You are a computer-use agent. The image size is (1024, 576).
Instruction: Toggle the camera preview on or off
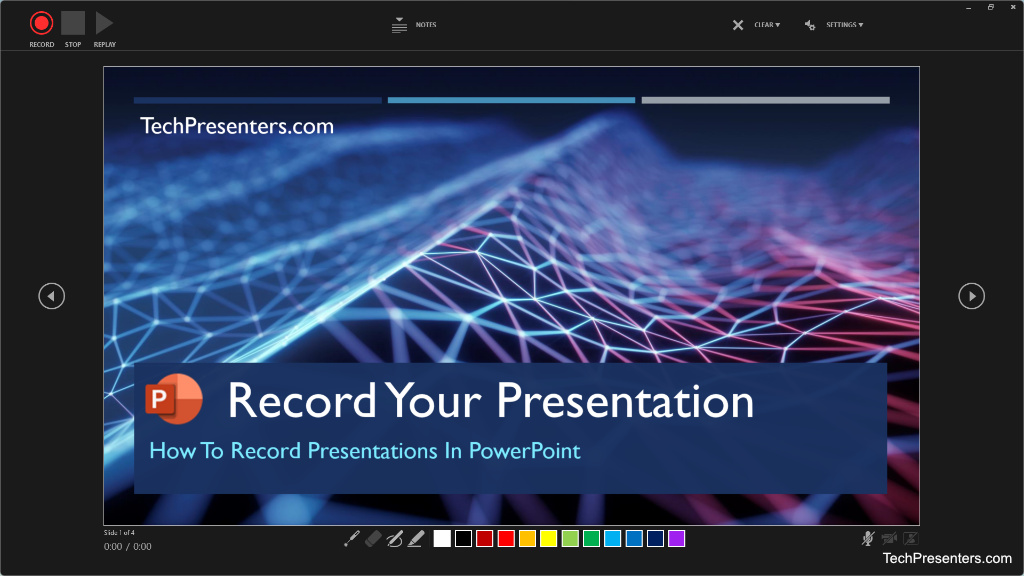click(x=910, y=539)
